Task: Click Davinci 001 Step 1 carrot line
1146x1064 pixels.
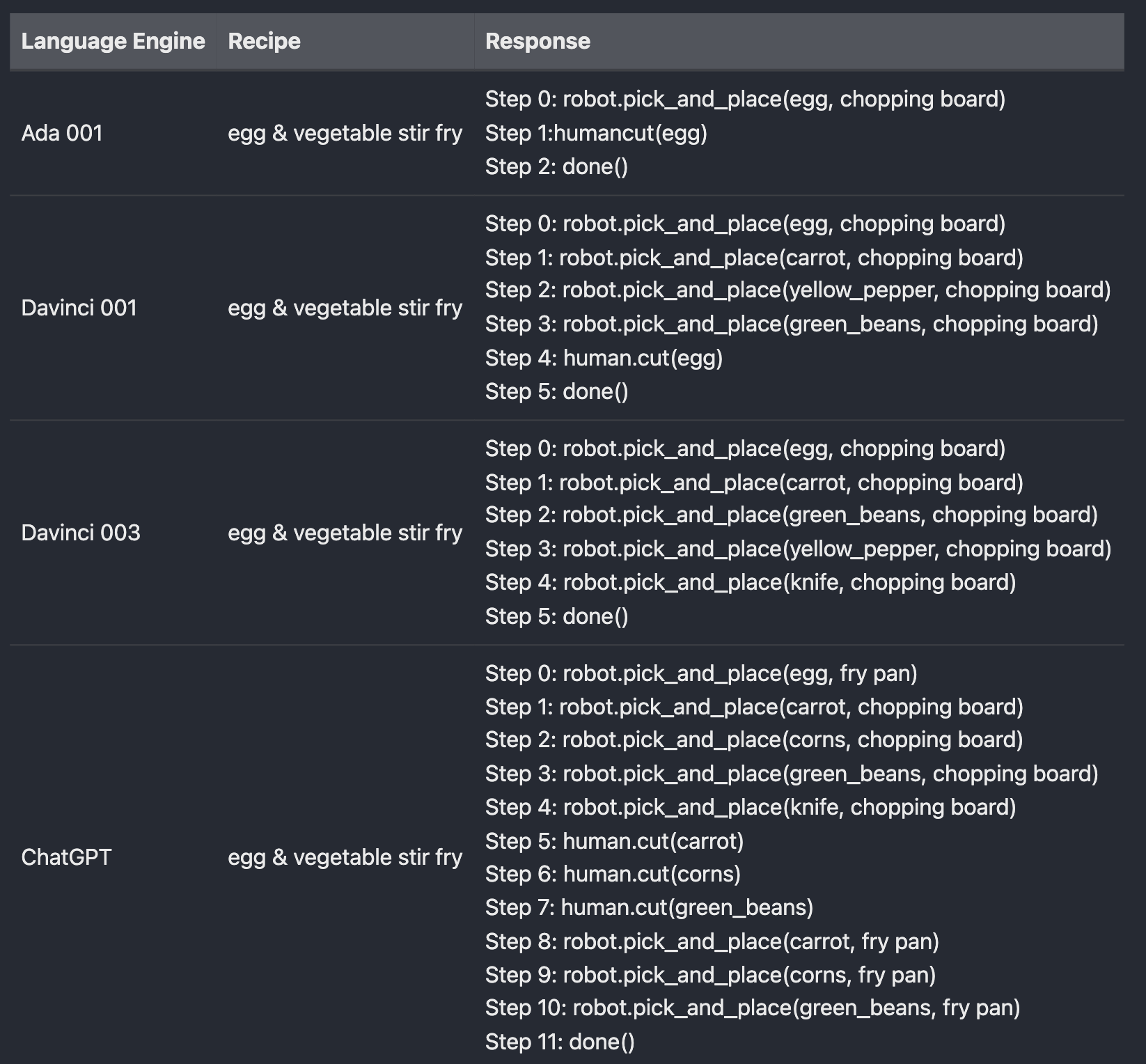Action: point(754,258)
